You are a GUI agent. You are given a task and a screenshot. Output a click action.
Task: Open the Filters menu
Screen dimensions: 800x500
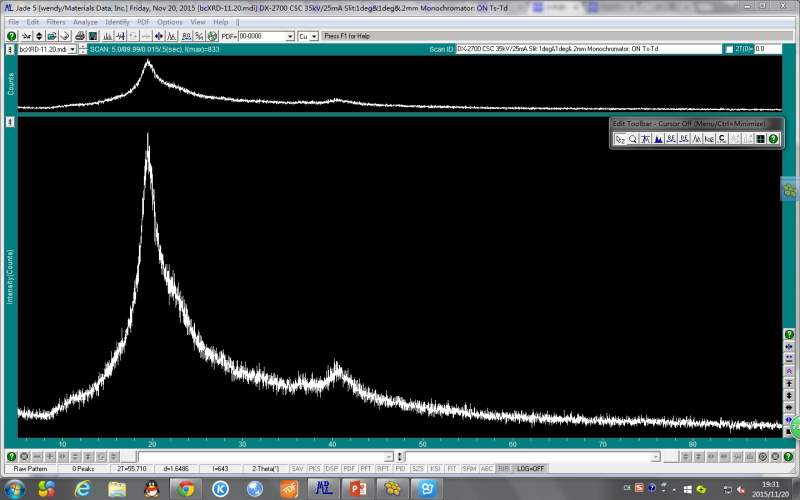coord(56,22)
